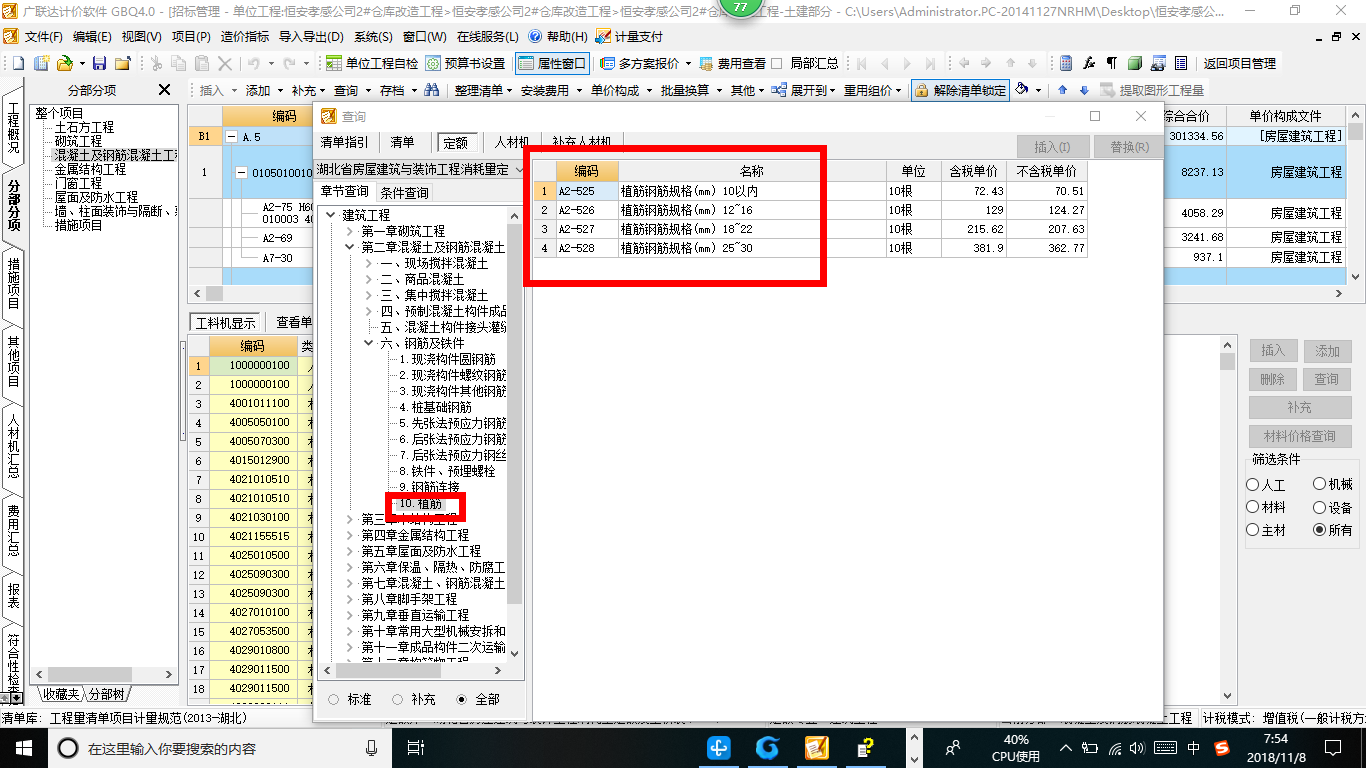Click the 替换(R) button
Viewport: 1366px width, 768px height.
[1128, 147]
